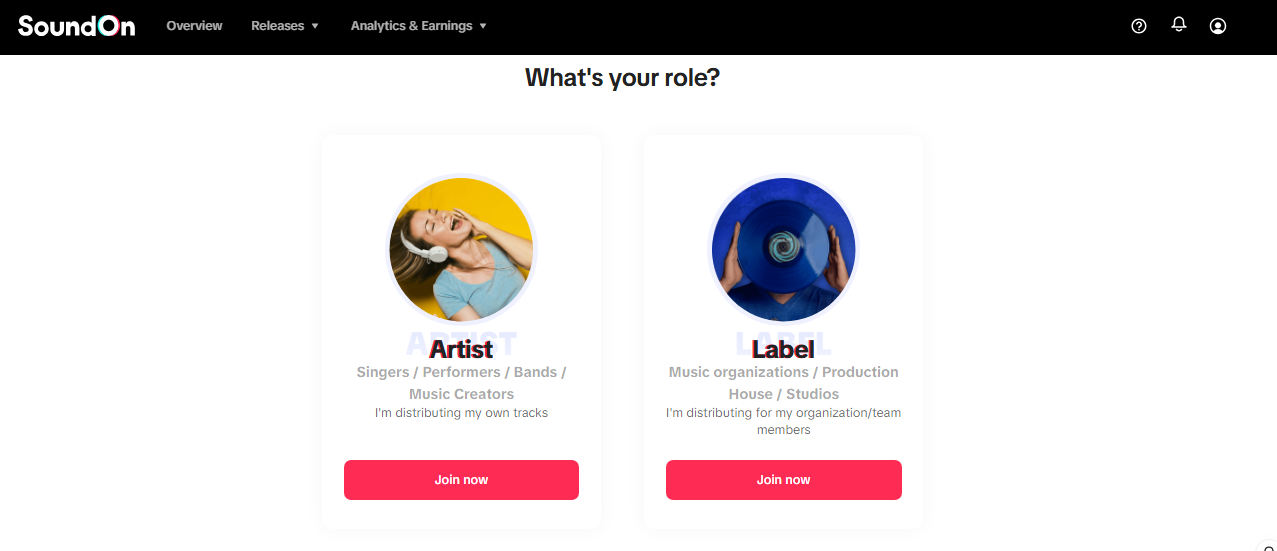Click Join now under Label

click(x=784, y=480)
